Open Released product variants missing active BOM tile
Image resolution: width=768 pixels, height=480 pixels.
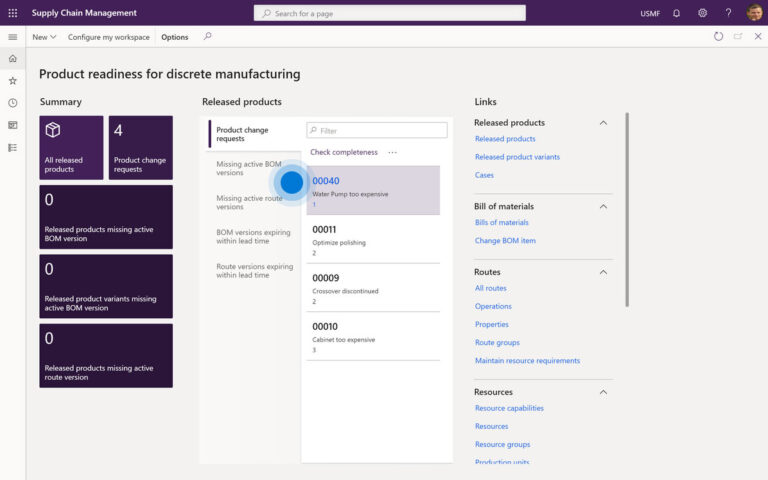click(106, 286)
